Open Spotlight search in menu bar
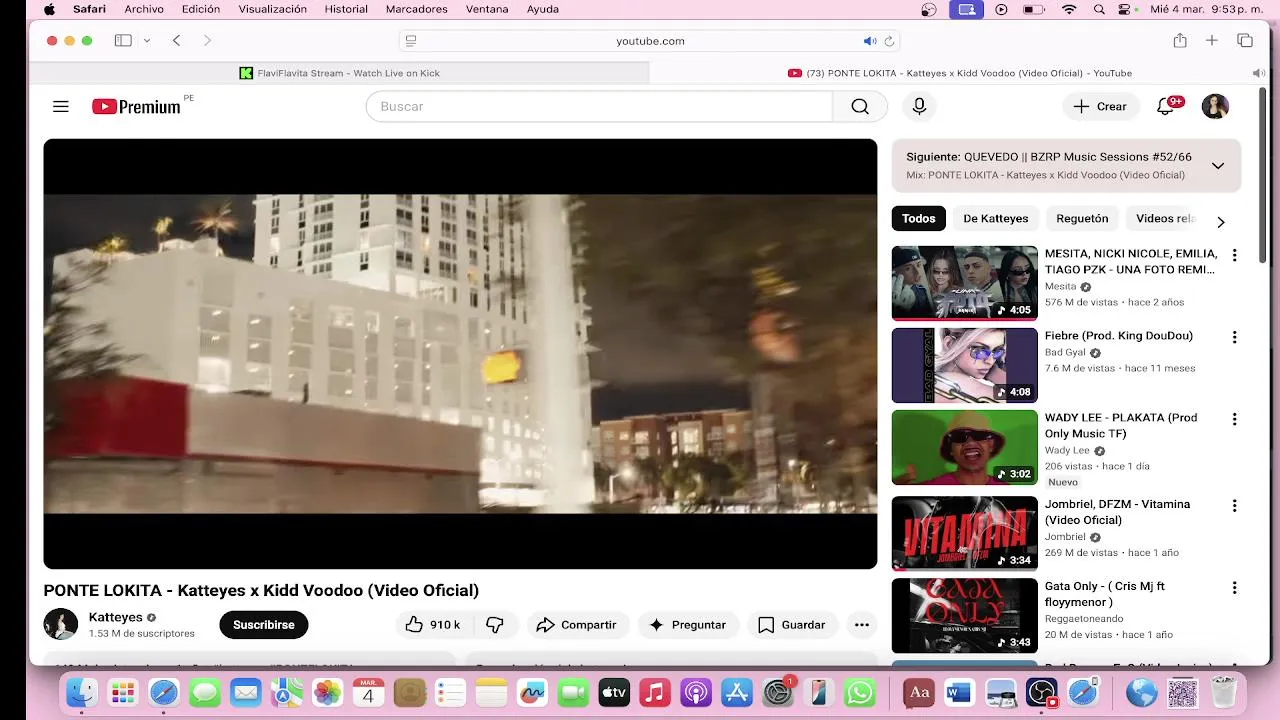 coord(1099,9)
